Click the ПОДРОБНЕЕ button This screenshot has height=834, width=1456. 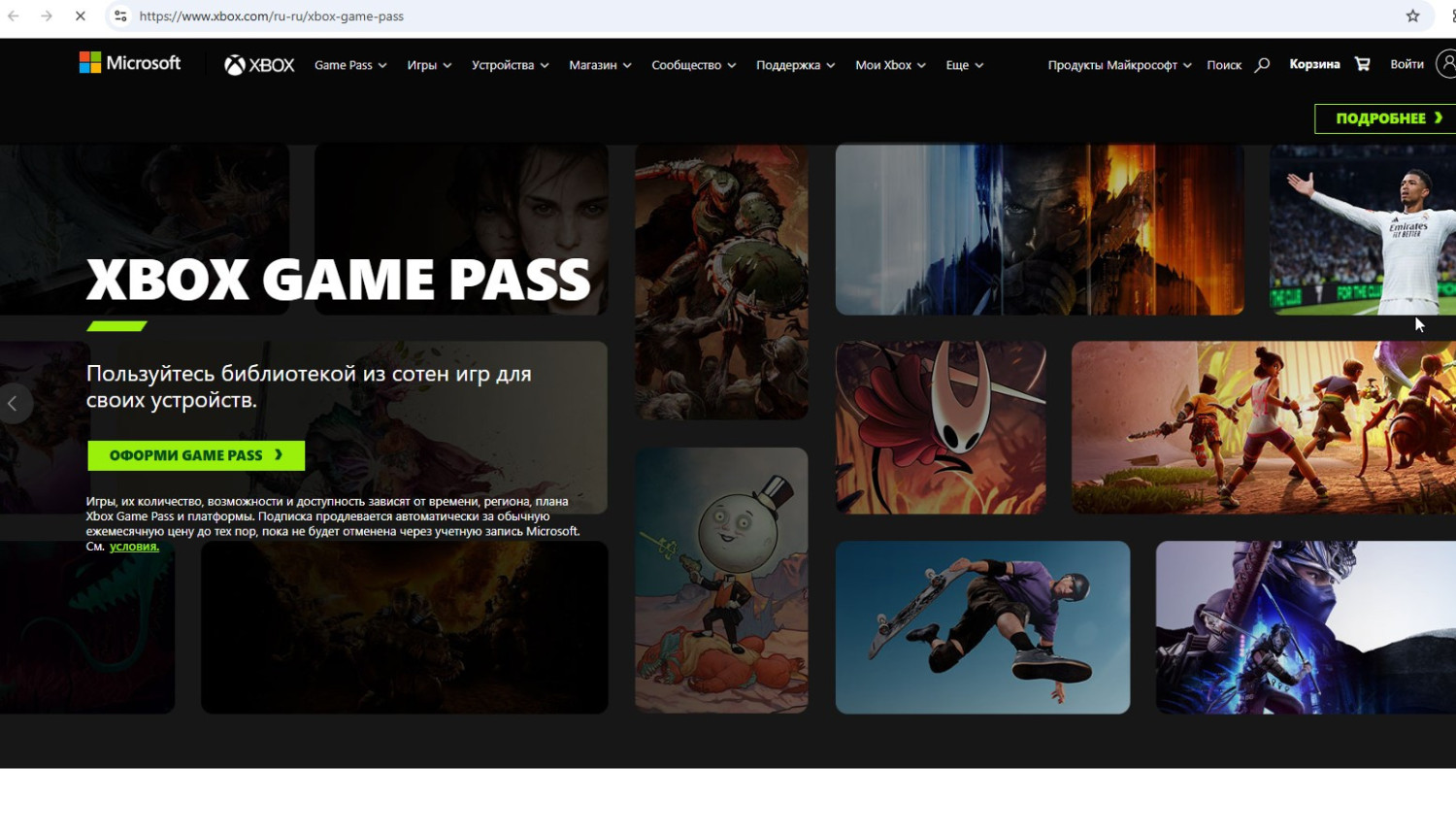(x=1386, y=118)
